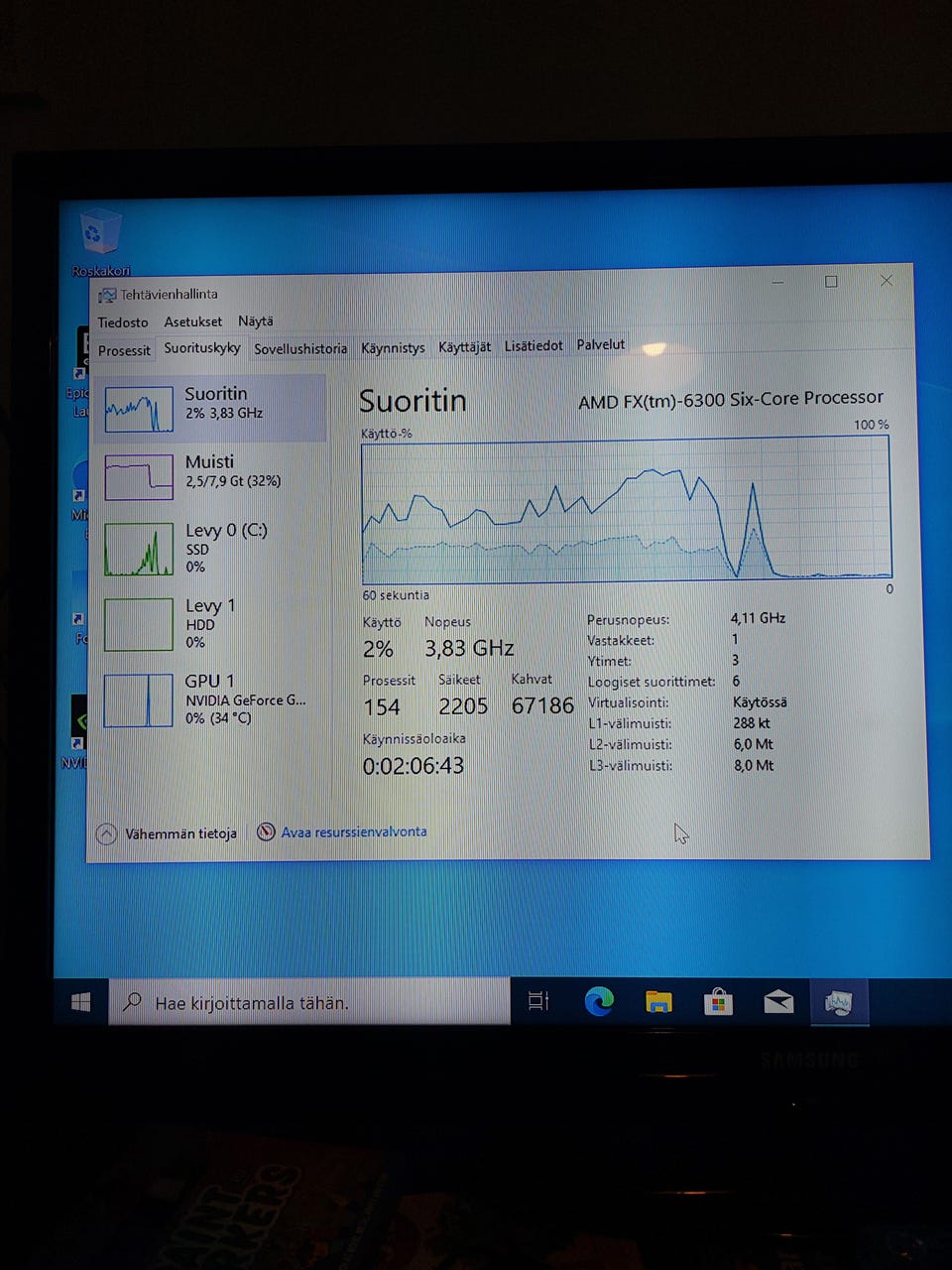Click the Suoritin heading text

click(413, 401)
